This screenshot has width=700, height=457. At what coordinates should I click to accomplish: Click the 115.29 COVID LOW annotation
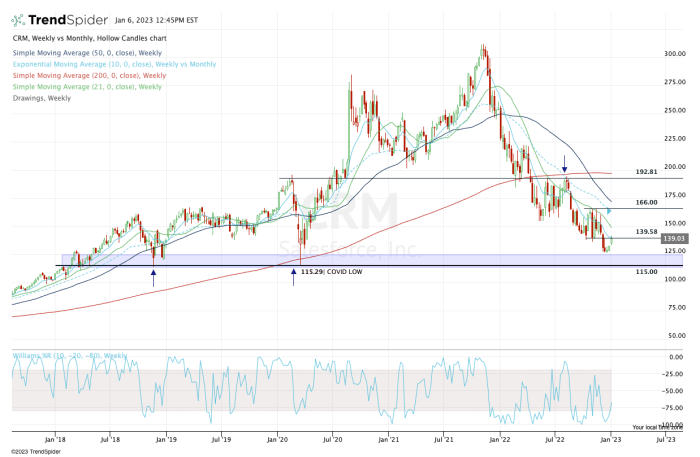pyautogui.click(x=335, y=271)
